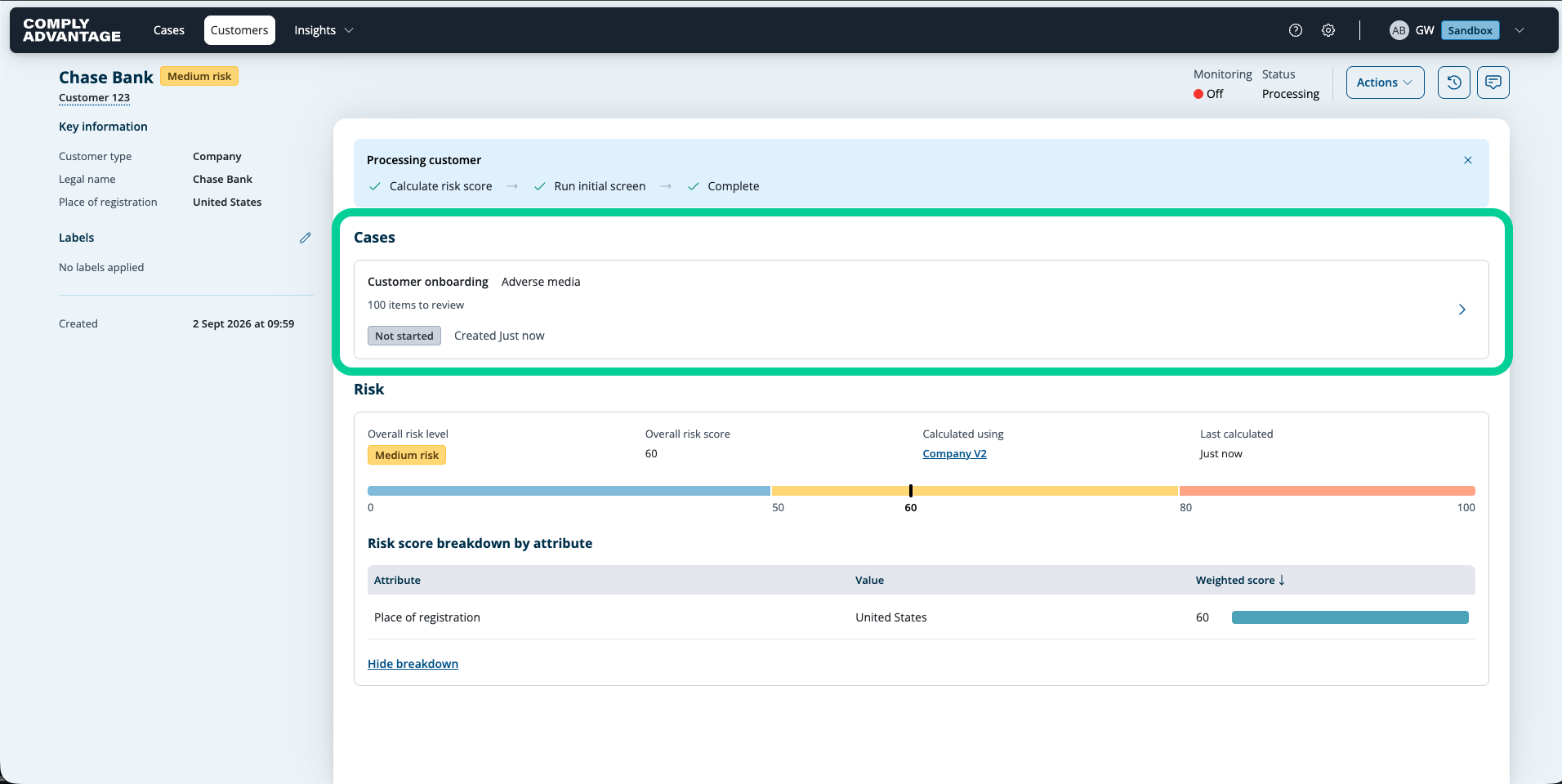Click the Place of registration table row
Viewport: 1562px width, 784px height.
tap(922, 617)
